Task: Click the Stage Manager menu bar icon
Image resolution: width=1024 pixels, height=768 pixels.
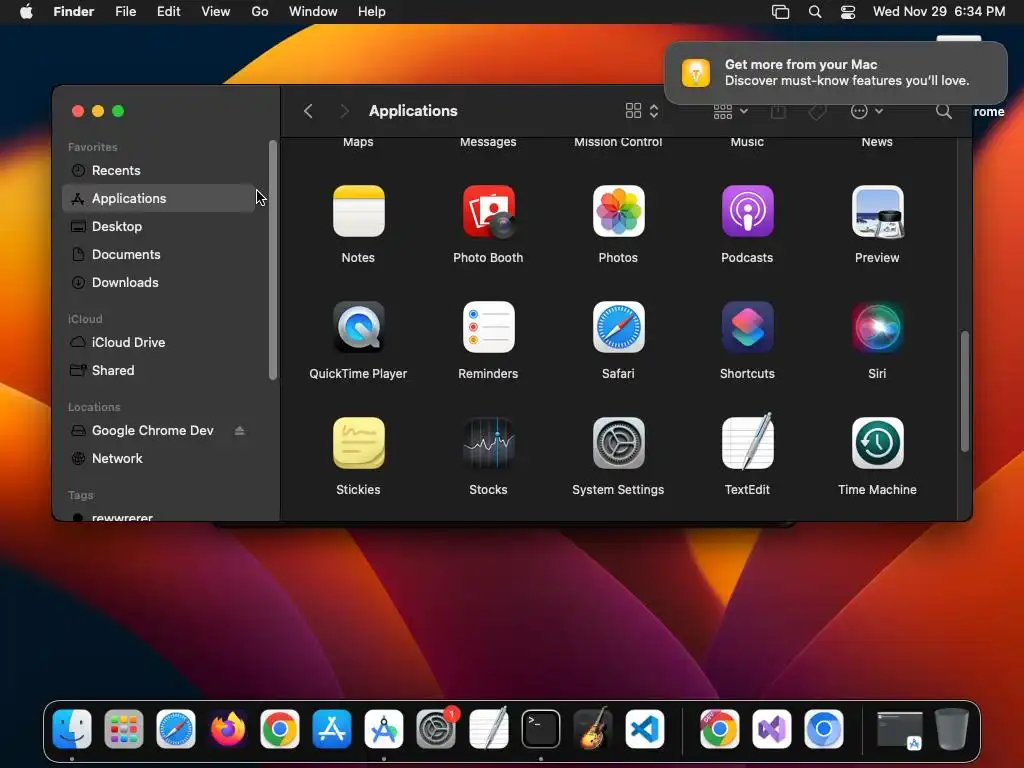Action: 780,12
